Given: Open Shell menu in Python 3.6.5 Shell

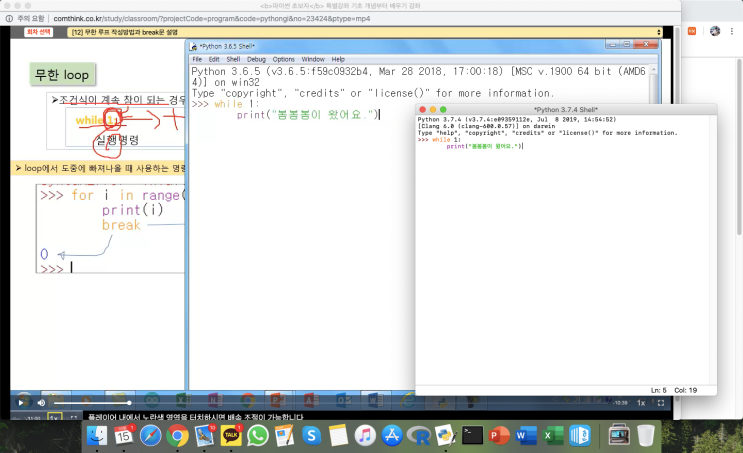Looking at the screenshot, I should [233, 59].
